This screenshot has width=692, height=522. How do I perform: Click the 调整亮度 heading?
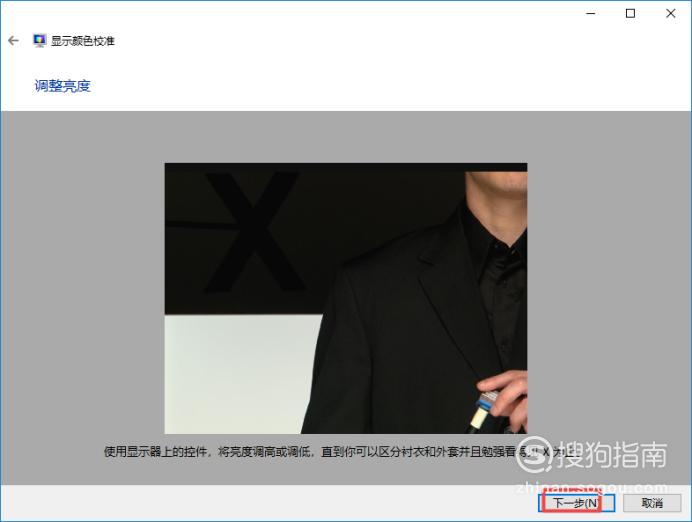63,86
